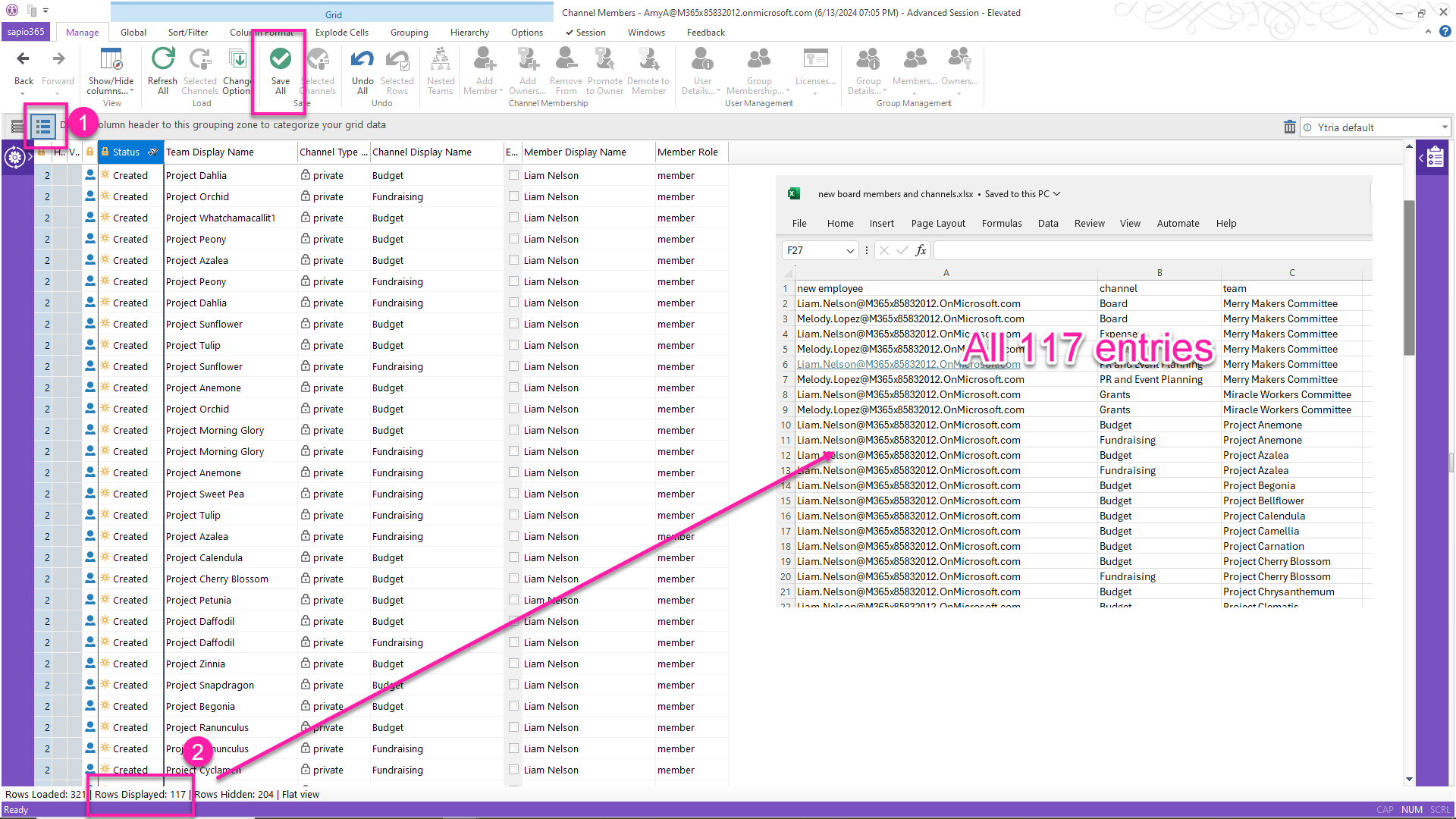
Task: Click Selected Channels load icon
Action: 200,59
